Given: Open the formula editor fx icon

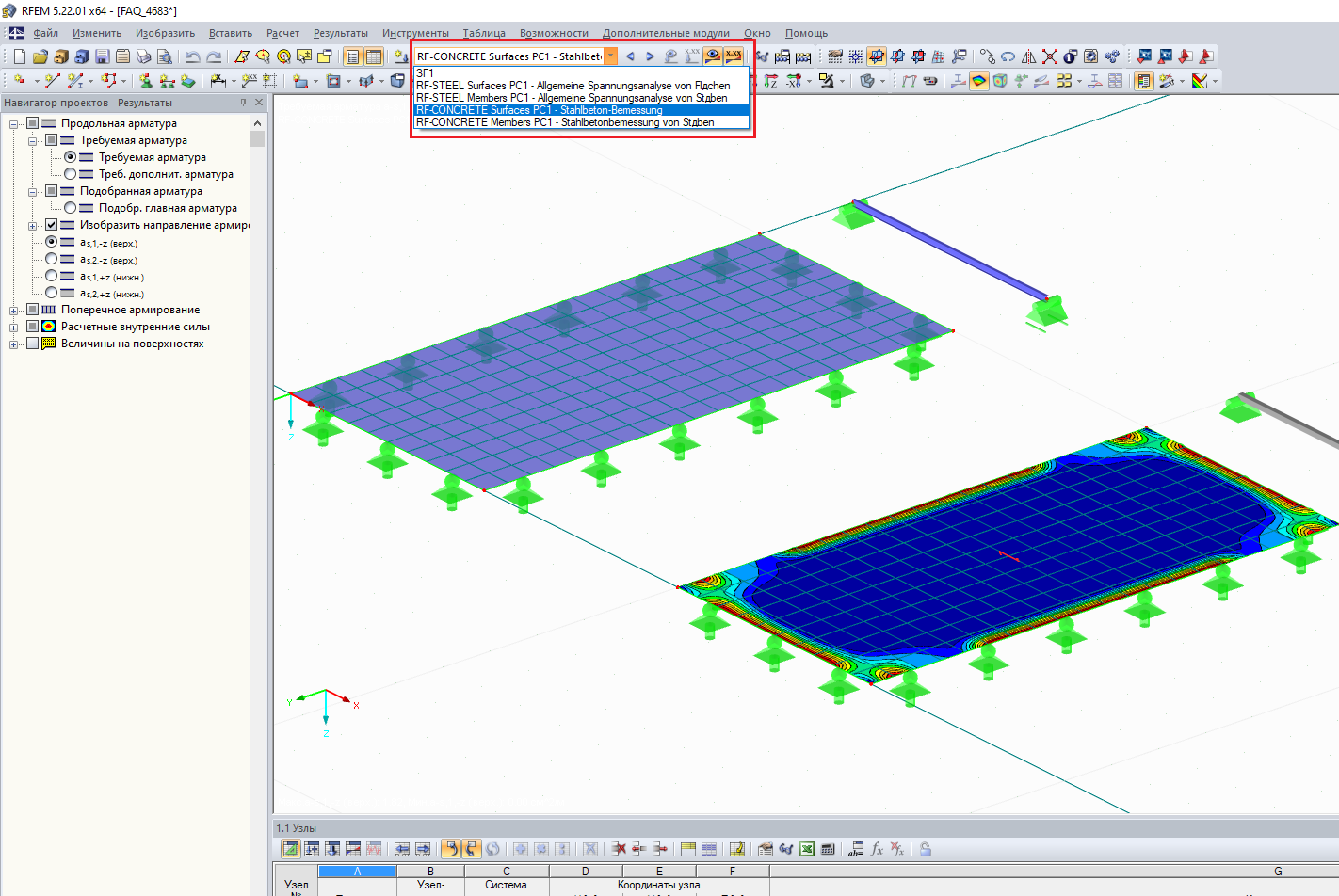Looking at the screenshot, I should click(x=877, y=849).
